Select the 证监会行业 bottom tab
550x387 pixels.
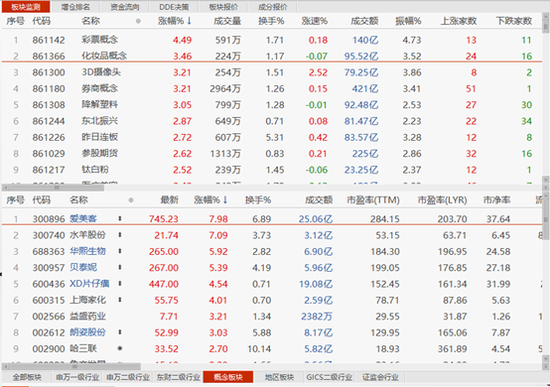(380, 377)
